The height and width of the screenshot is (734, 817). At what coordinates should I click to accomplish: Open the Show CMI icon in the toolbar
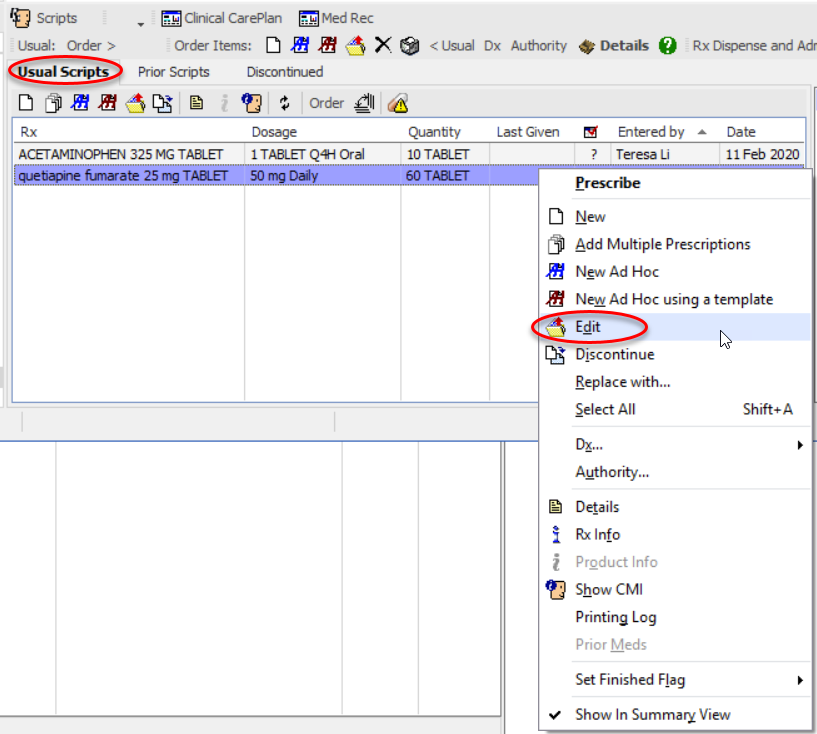[251, 102]
